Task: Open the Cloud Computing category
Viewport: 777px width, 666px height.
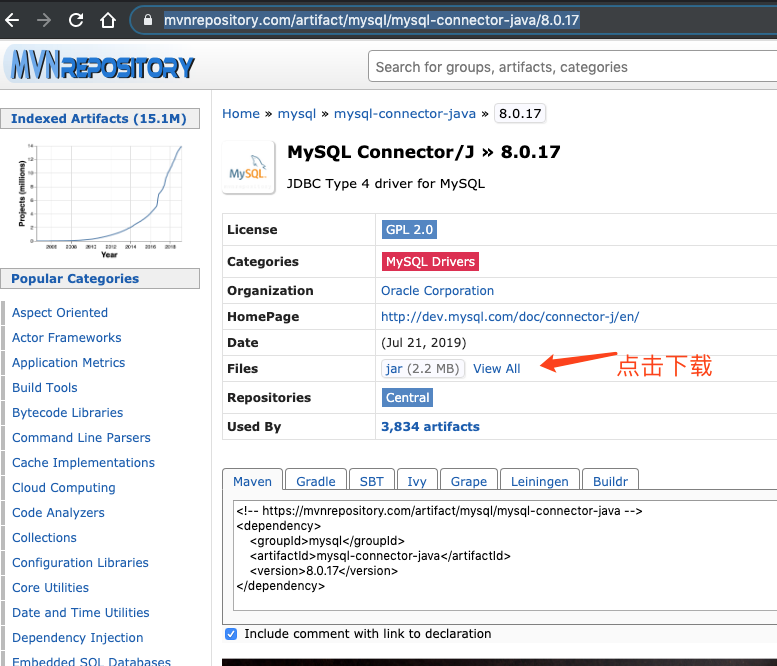Action: (63, 488)
